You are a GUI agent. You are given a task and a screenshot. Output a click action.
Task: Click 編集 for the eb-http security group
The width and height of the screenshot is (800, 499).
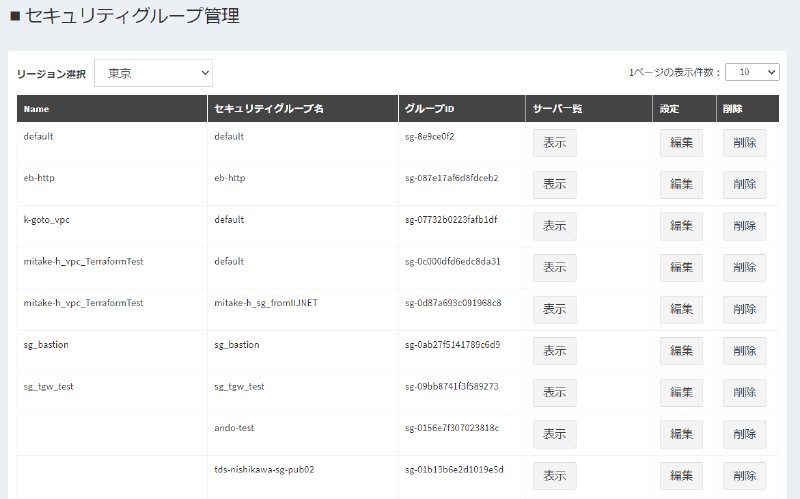(x=681, y=185)
